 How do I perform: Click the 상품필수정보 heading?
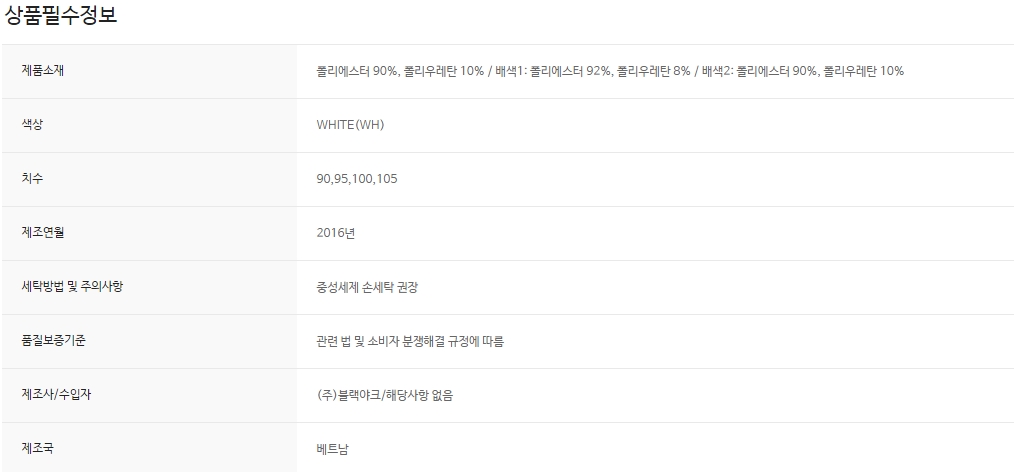point(61,18)
